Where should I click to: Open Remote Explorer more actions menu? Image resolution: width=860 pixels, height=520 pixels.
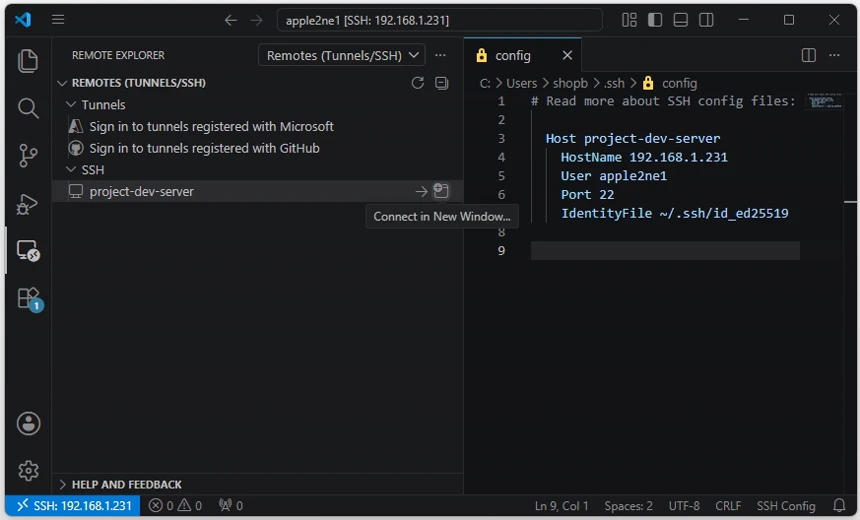(440, 55)
